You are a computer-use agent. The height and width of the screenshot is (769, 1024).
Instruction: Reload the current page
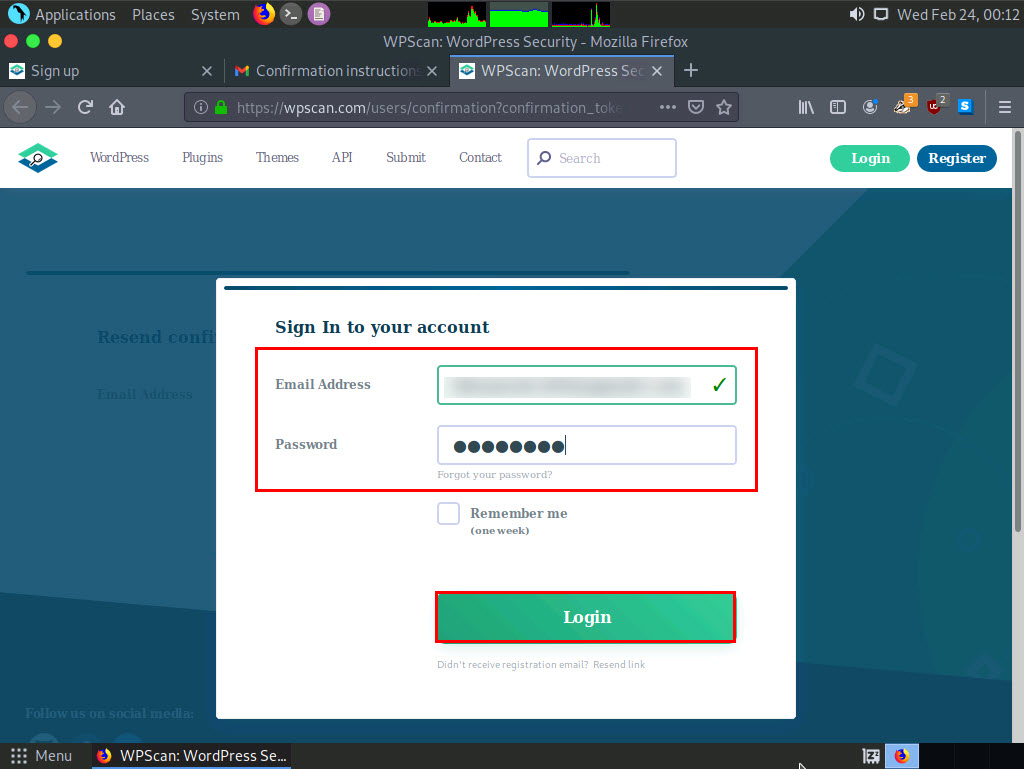85,107
